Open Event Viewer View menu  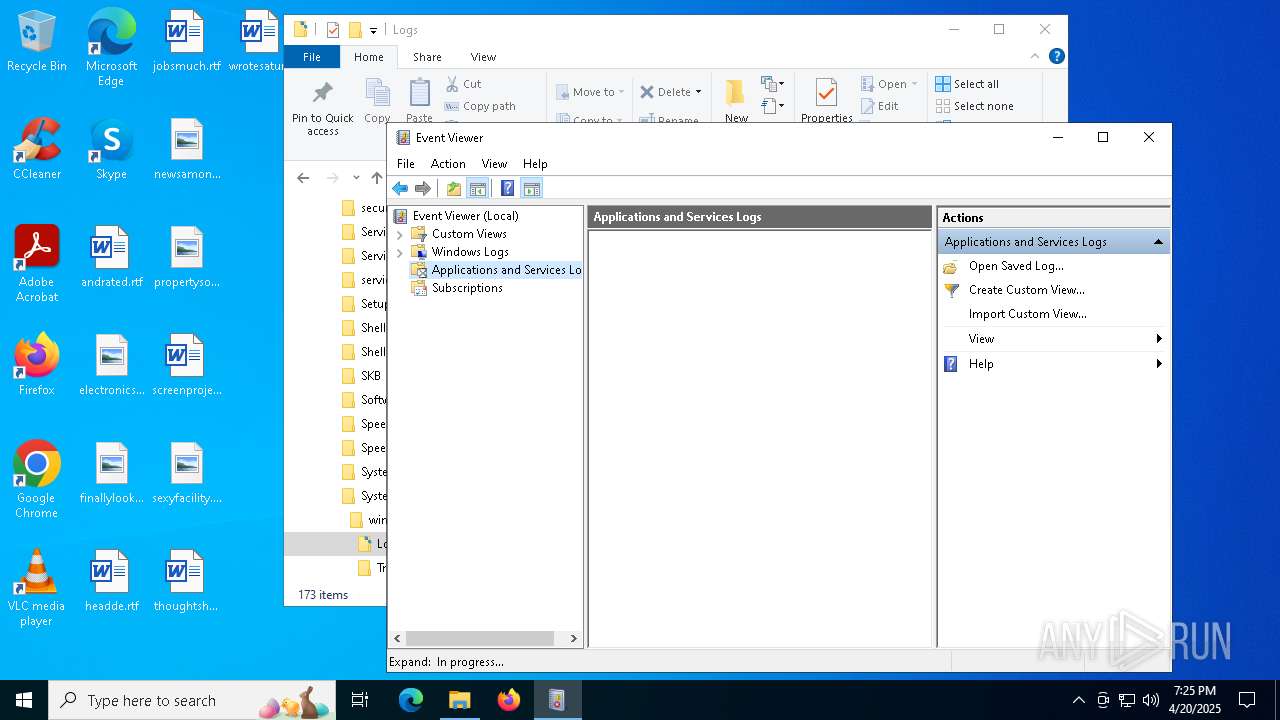tap(494, 163)
